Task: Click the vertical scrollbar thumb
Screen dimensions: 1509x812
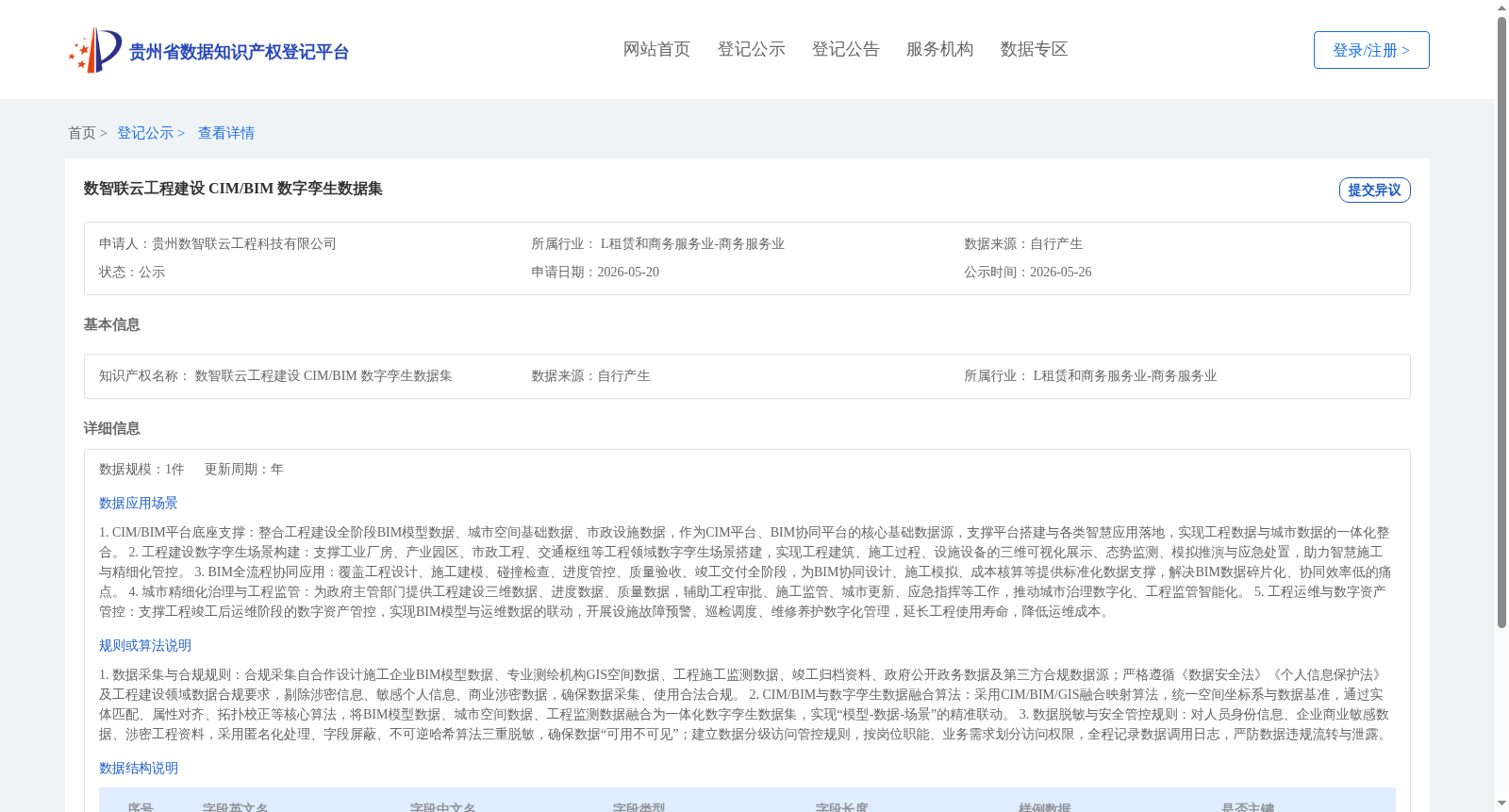Action: pos(1501,323)
